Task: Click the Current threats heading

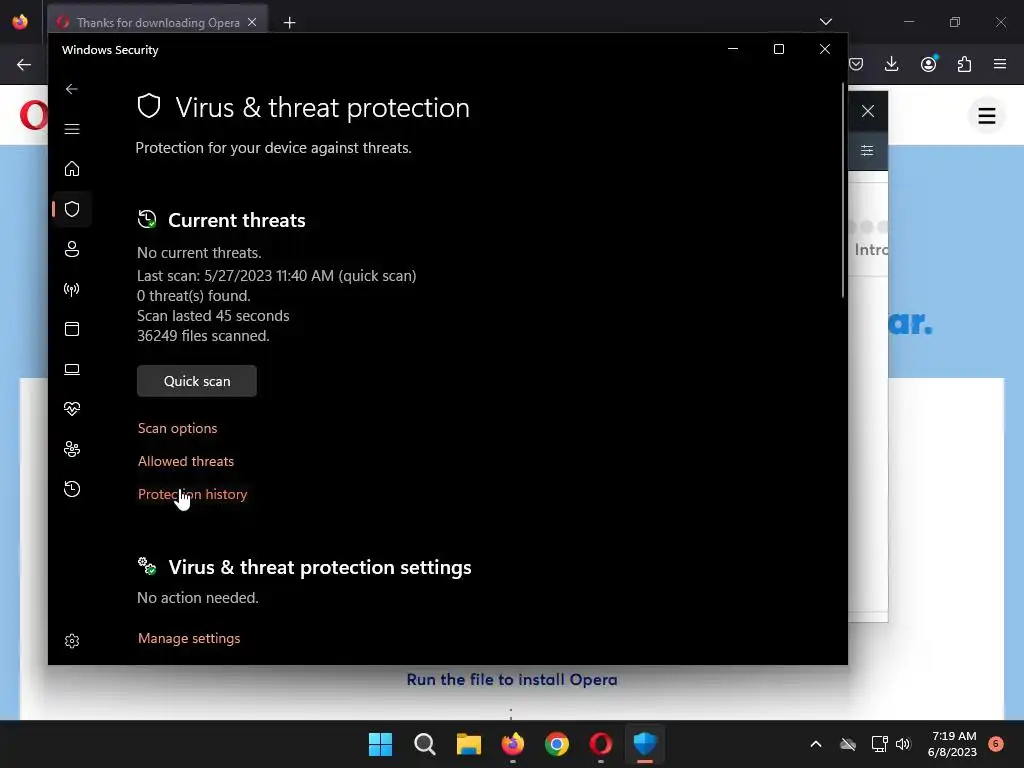Action: pyautogui.click(x=236, y=220)
